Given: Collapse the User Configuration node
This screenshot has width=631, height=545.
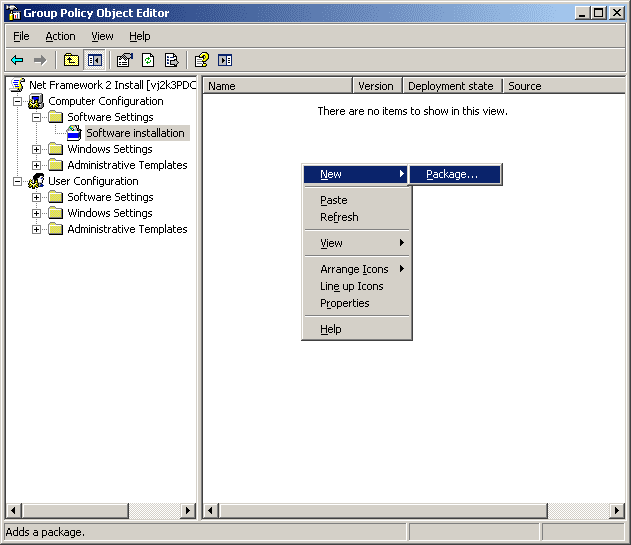Looking at the screenshot, I should point(17,182).
